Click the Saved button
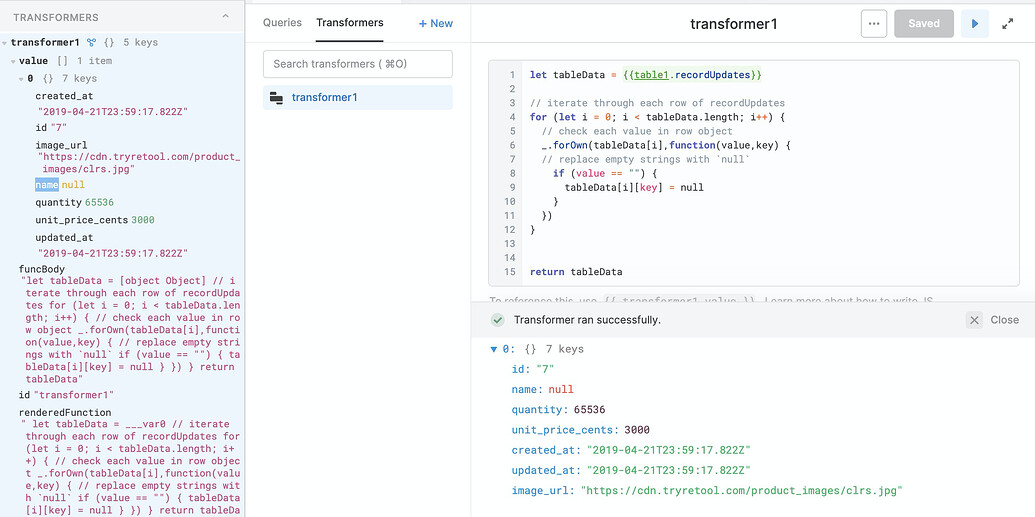 923,24
